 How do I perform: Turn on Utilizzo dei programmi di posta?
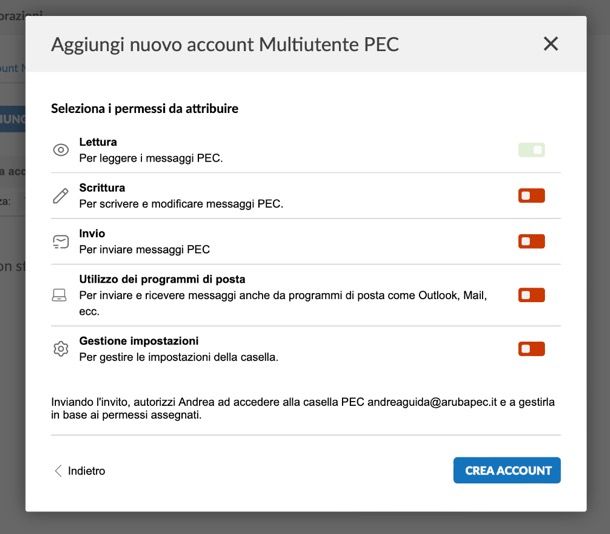531,295
